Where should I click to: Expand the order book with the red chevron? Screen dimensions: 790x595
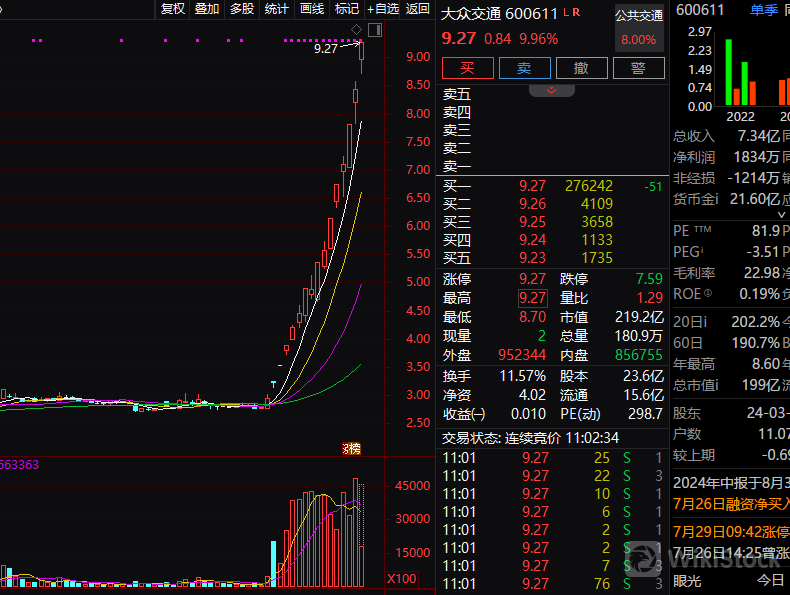(x=552, y=90)
